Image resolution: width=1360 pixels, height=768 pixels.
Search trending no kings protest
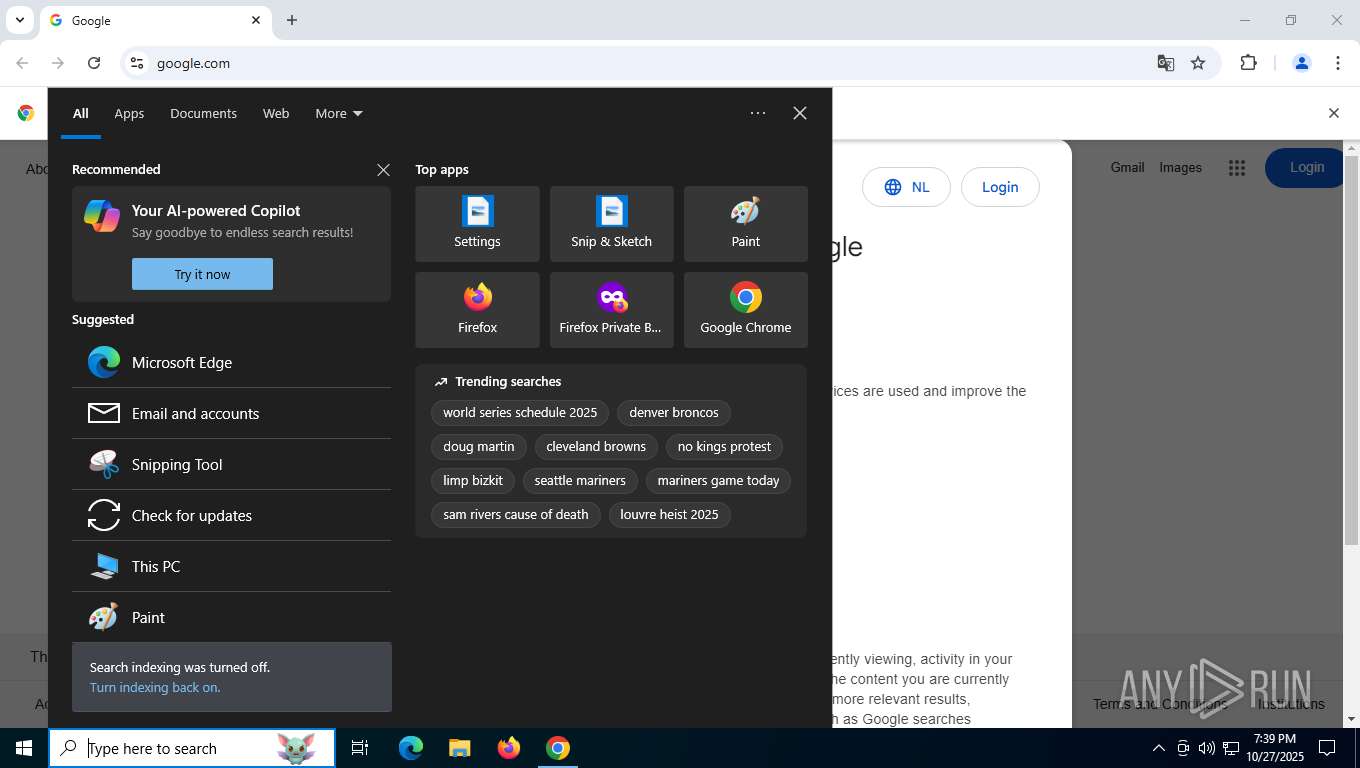pos(724,446)
